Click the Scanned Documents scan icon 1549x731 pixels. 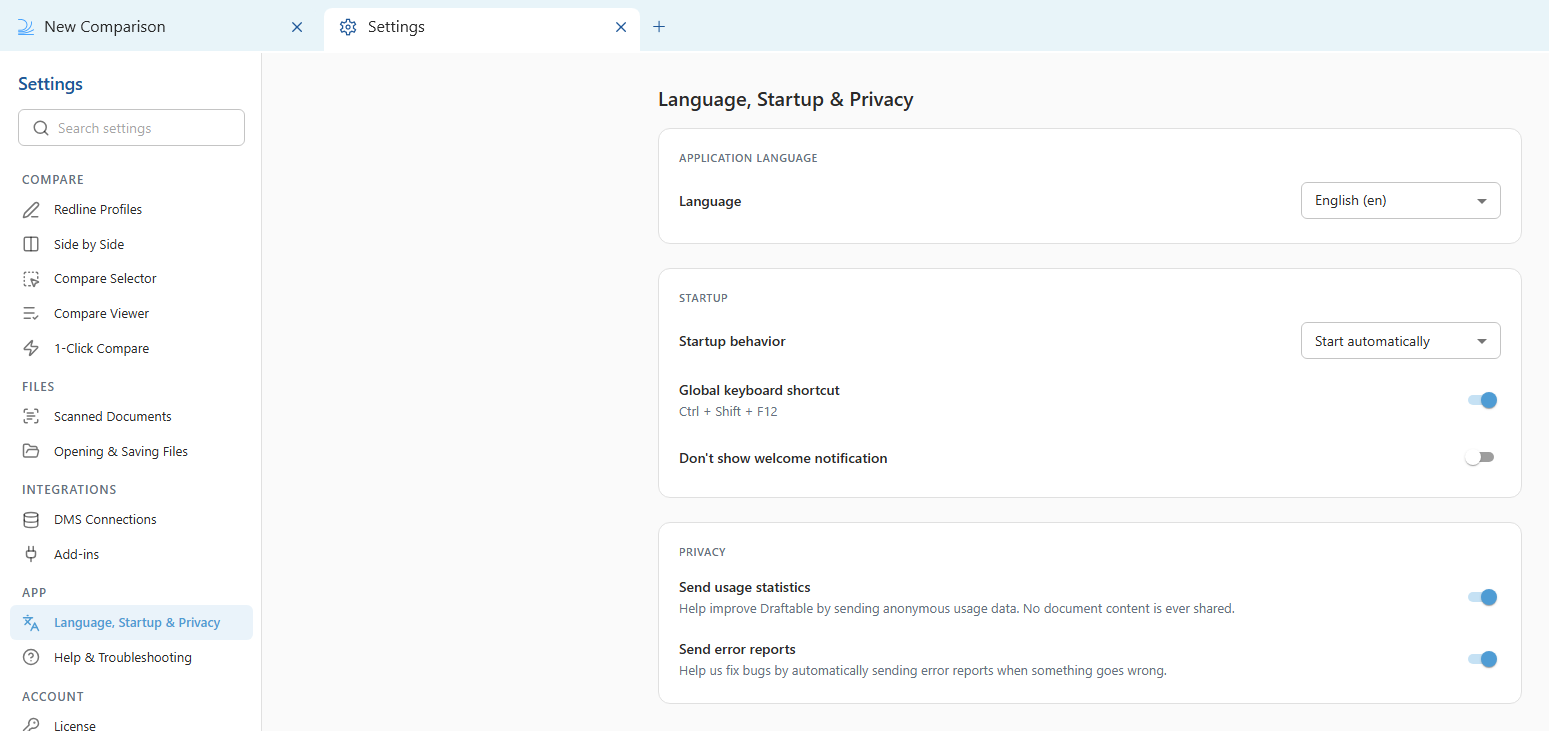[32, 417]
